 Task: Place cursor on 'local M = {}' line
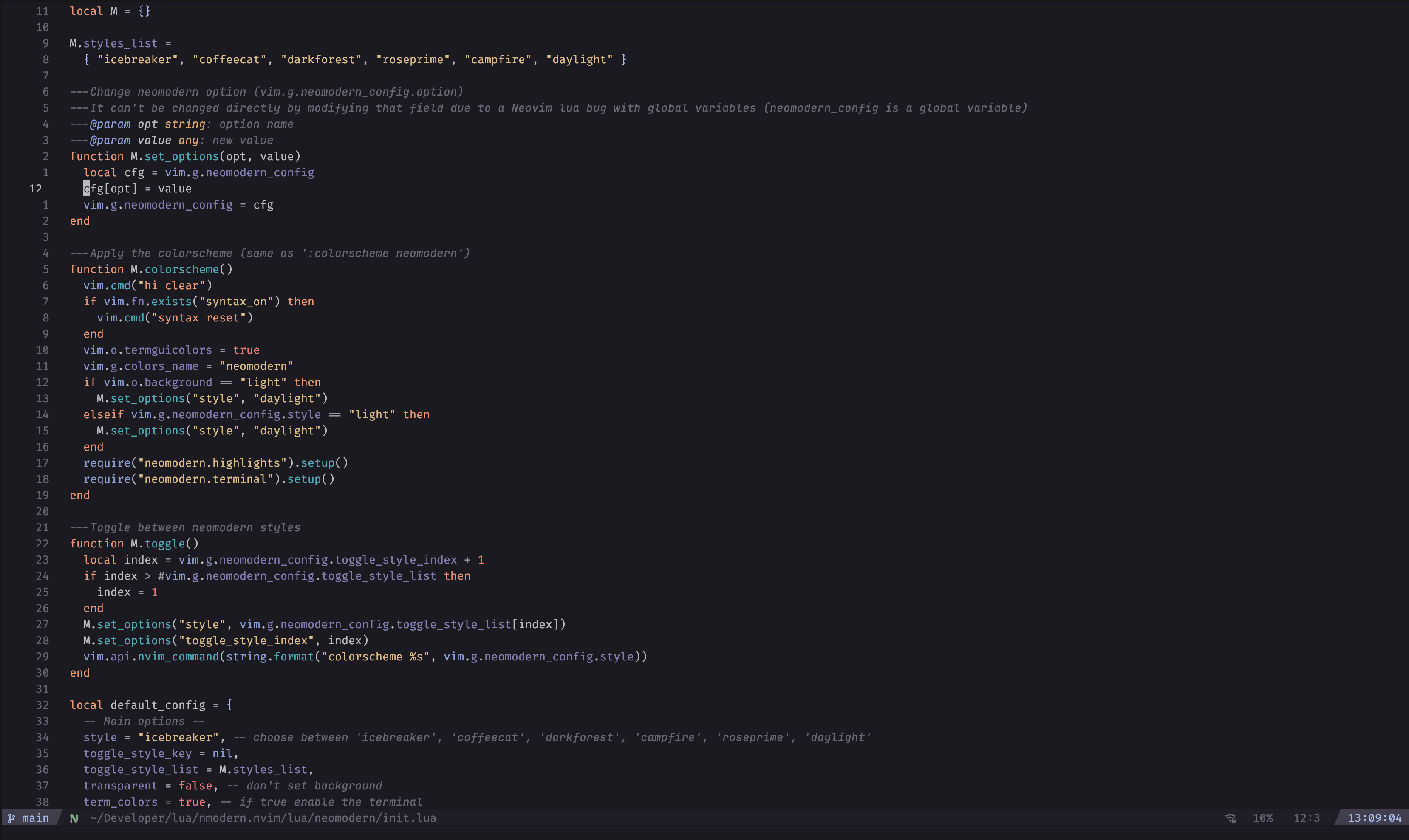pos(110,11)
